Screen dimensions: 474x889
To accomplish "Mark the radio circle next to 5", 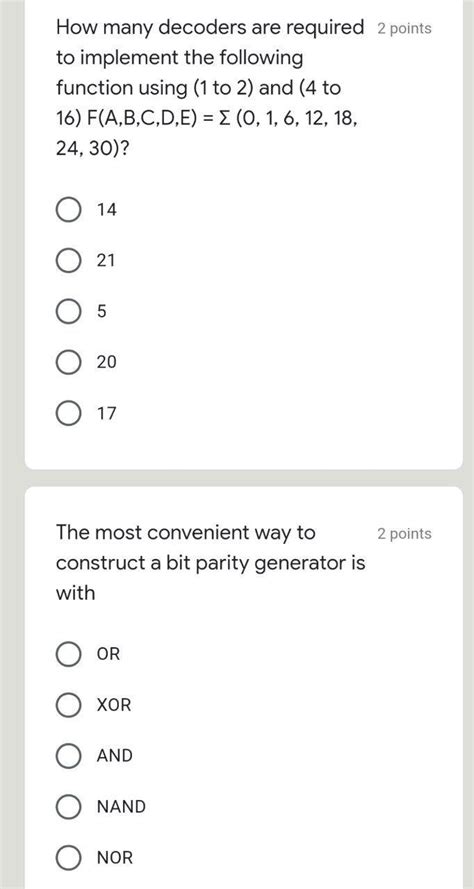I will 68,311.
